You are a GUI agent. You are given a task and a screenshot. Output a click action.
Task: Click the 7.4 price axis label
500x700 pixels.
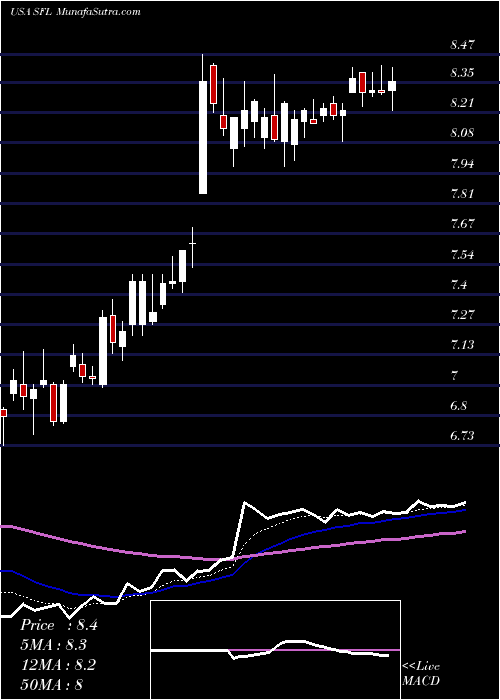click(x=459, y=285)
